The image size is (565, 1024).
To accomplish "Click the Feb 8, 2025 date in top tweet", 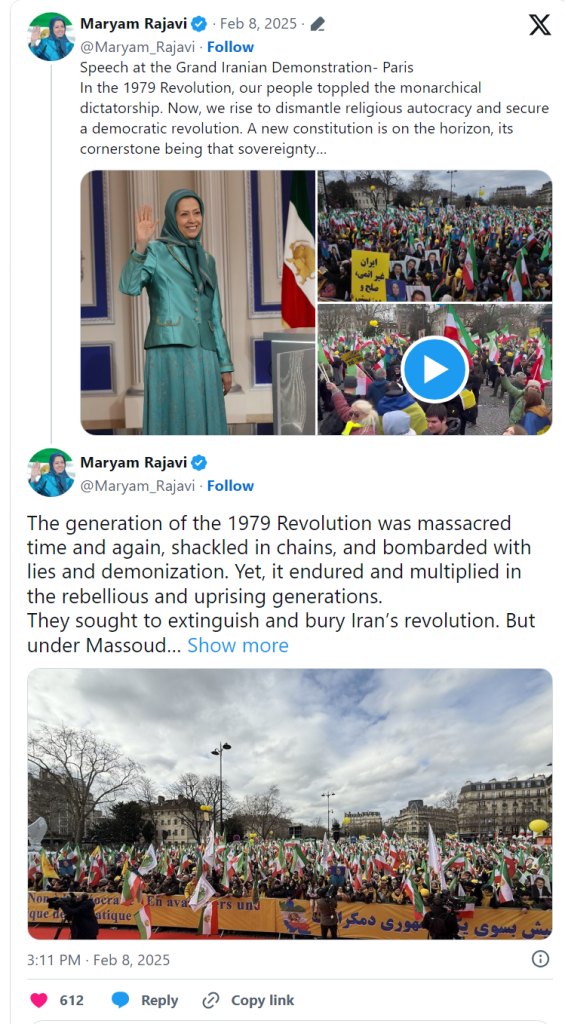I will pos(258,25).
